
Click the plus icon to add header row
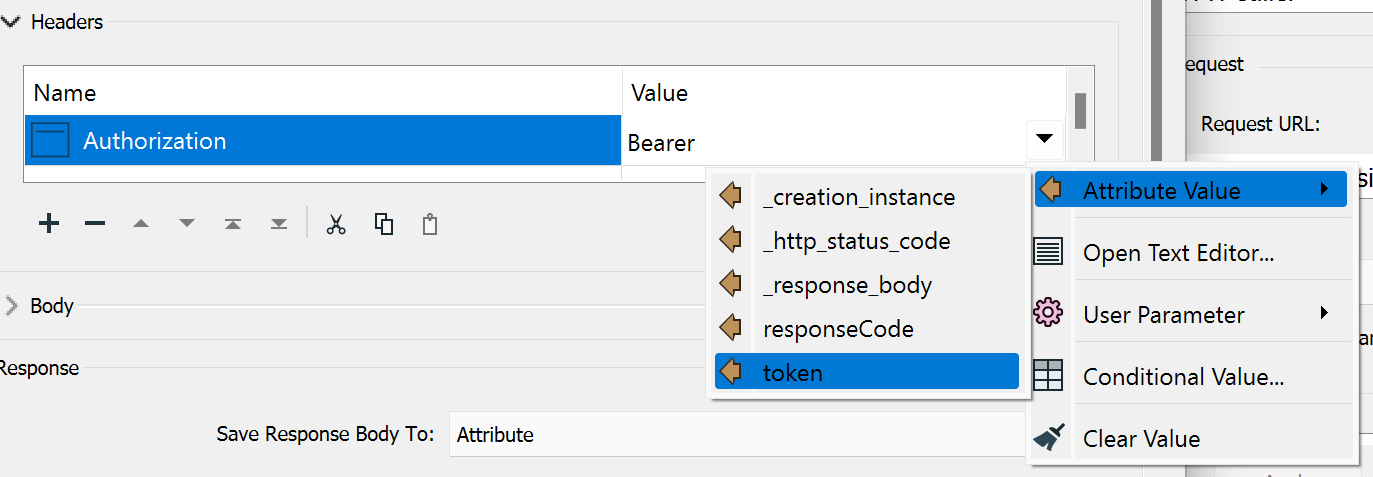48,224
